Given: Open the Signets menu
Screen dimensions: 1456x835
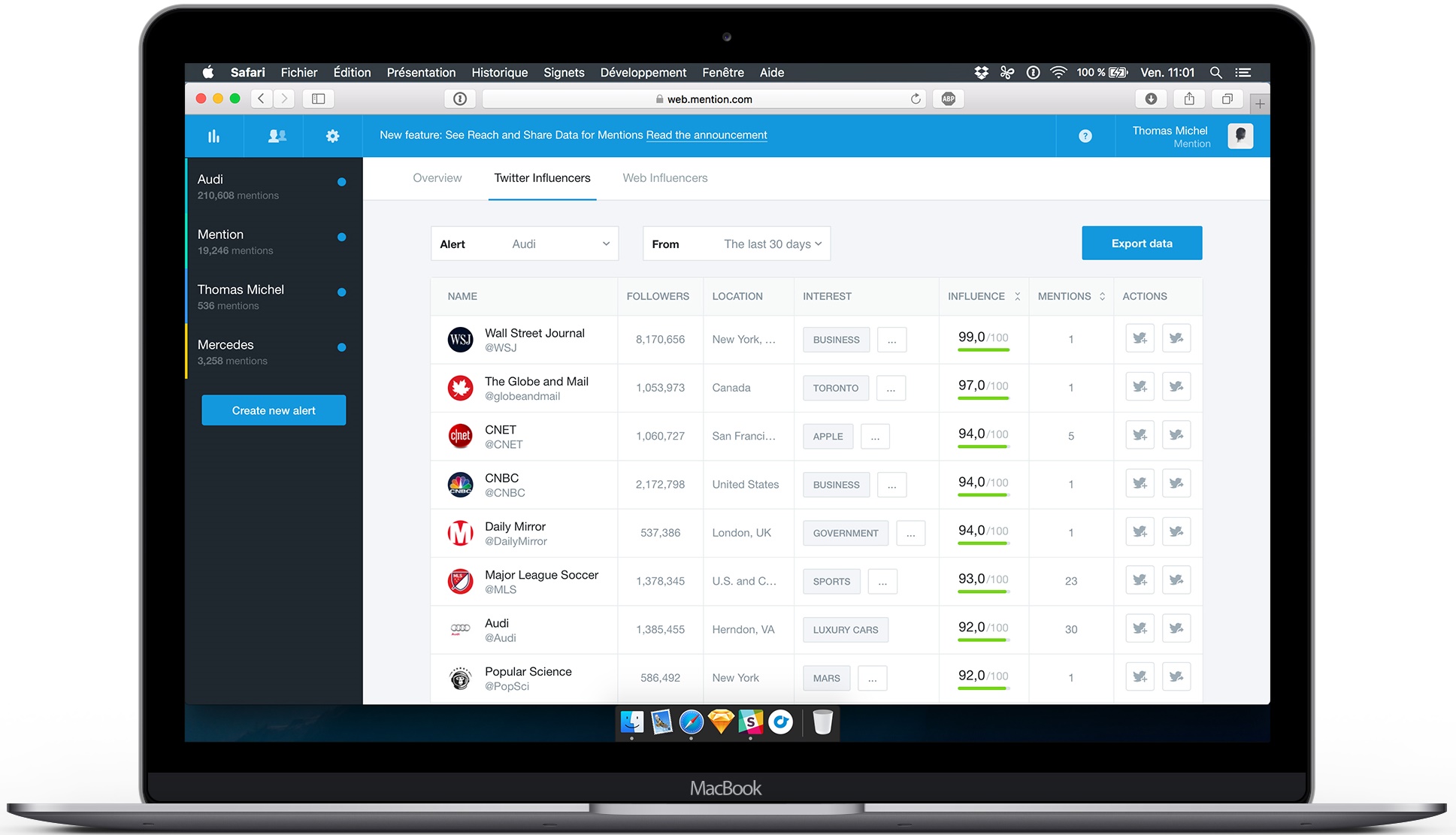Looking at the screenshot, I should coord(564,73).
